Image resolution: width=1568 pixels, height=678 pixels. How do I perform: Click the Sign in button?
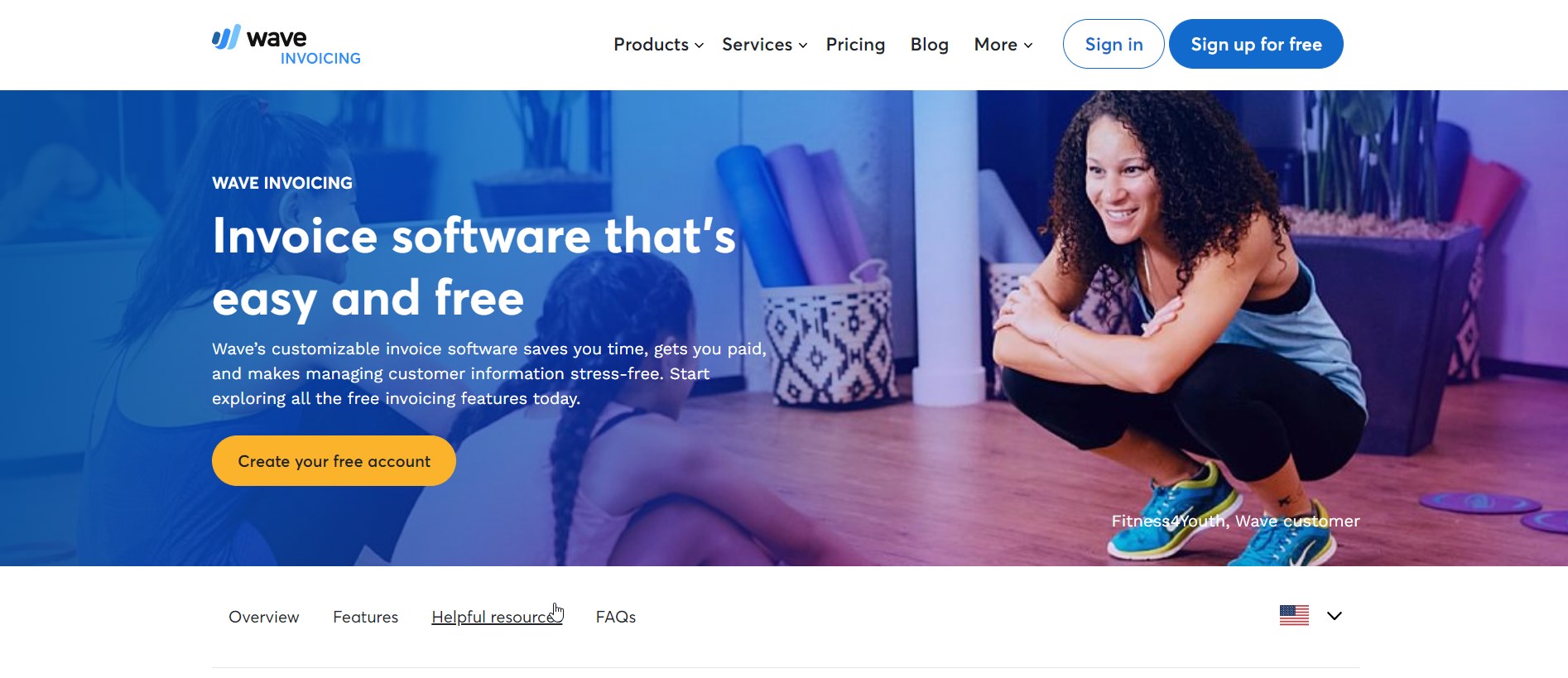tap(1113, 44)
